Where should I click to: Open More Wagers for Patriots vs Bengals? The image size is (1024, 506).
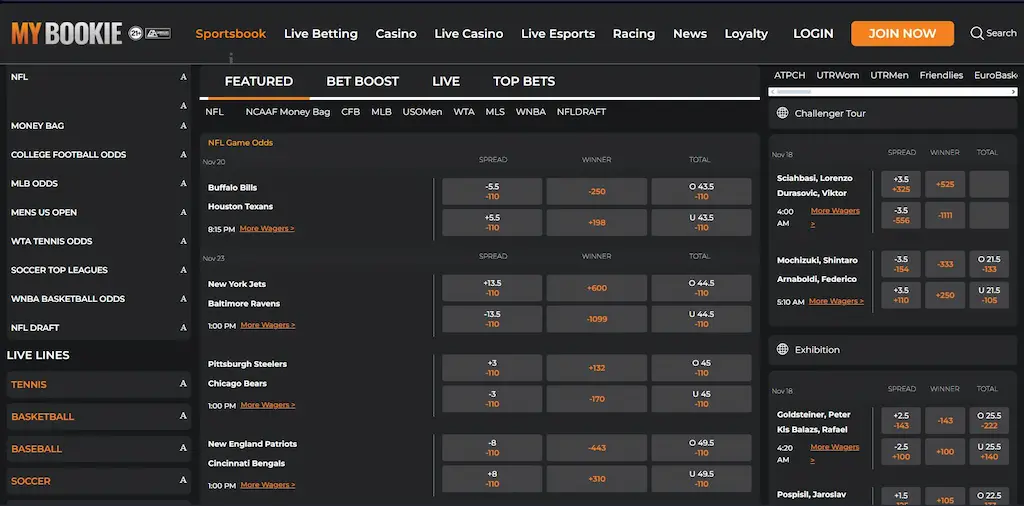268,485
